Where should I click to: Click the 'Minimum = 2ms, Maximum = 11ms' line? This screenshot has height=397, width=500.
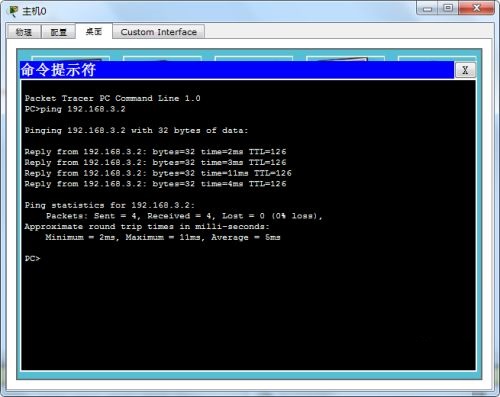[x=163, y=237]
